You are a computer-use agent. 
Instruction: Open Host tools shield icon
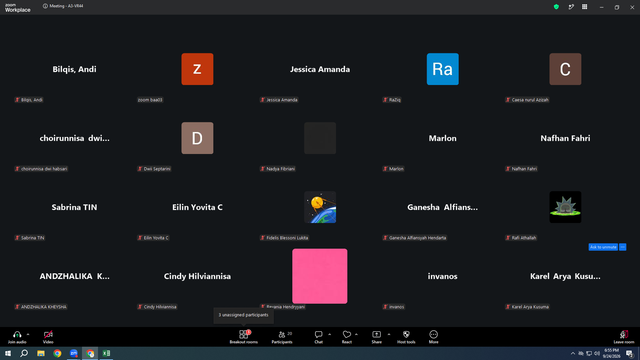pos(406,334)
